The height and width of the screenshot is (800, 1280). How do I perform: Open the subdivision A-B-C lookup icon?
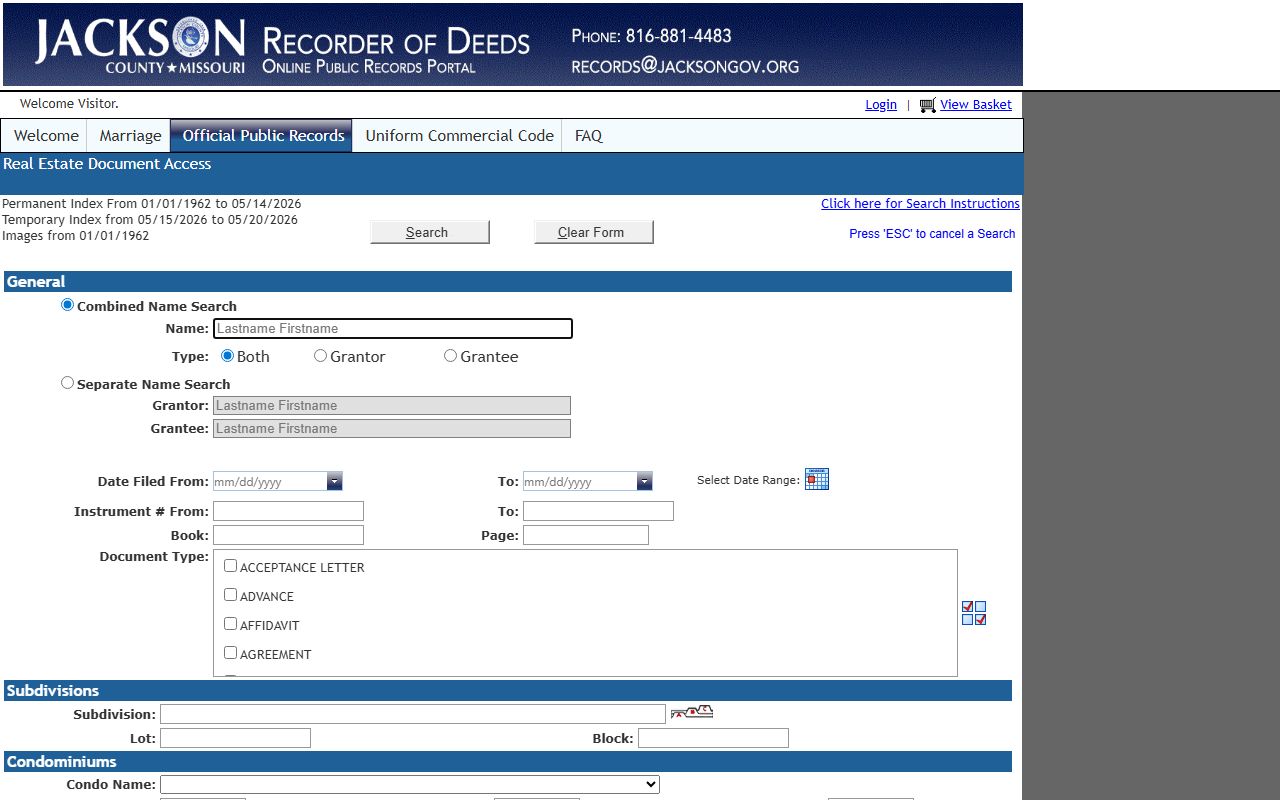point(692,712)
